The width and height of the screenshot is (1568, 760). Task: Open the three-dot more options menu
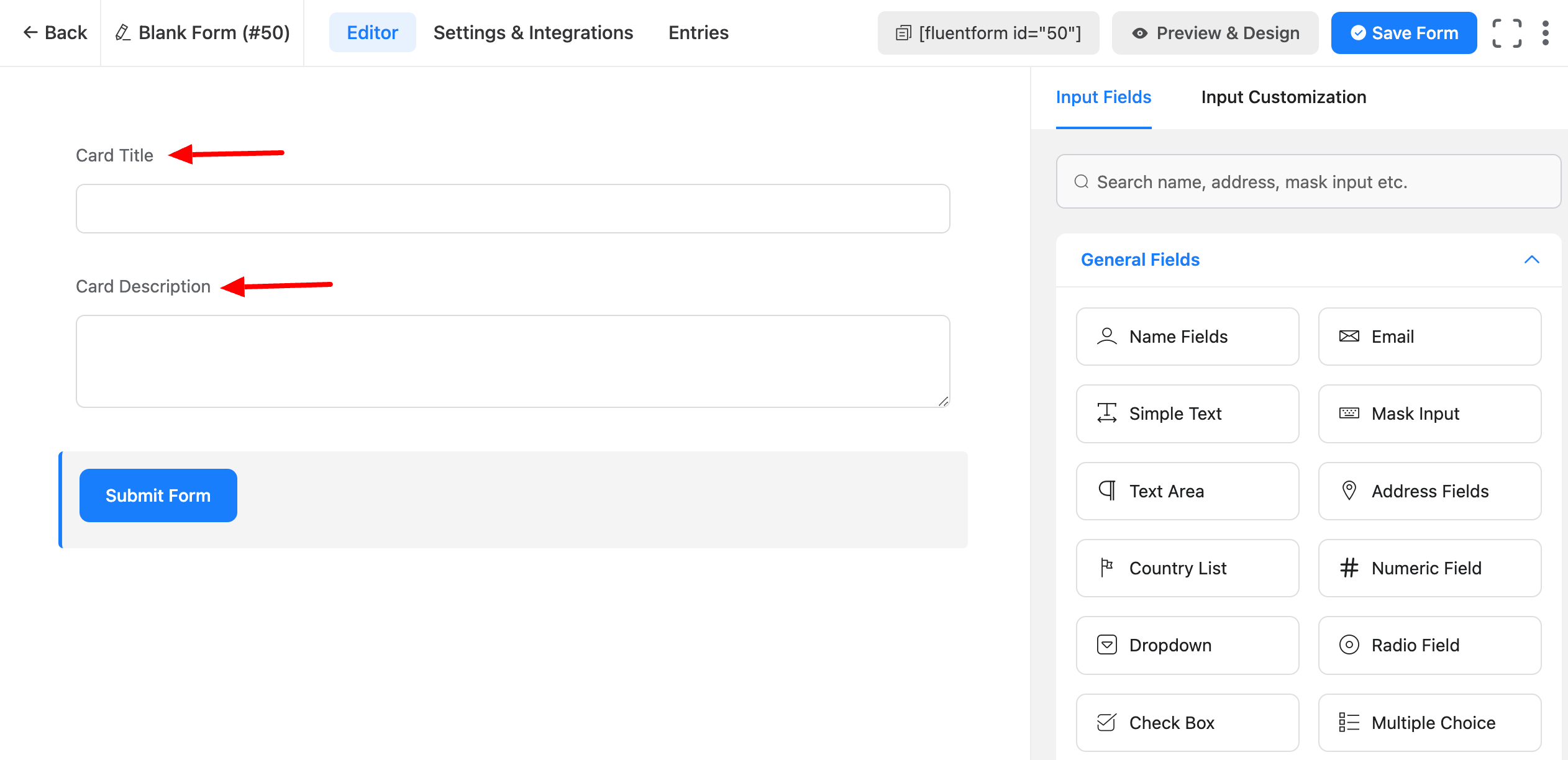(x=1545, y=33)
